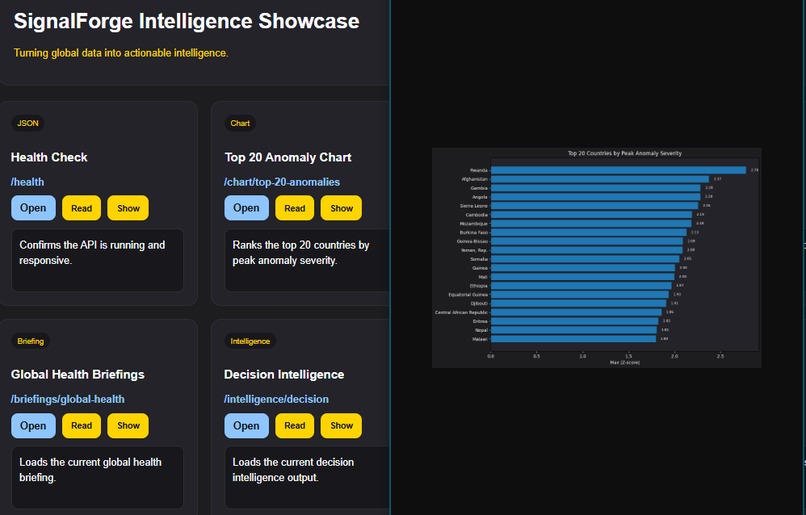Click the Top 20 Anomaly Chart title

point(288,157)
